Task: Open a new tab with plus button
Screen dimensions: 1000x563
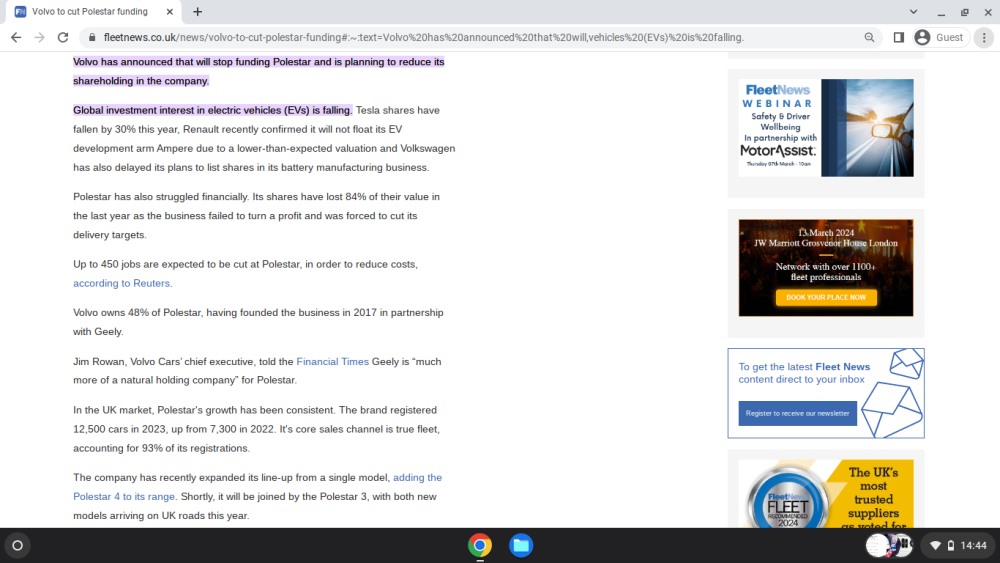Action: [x=198, y=11]
